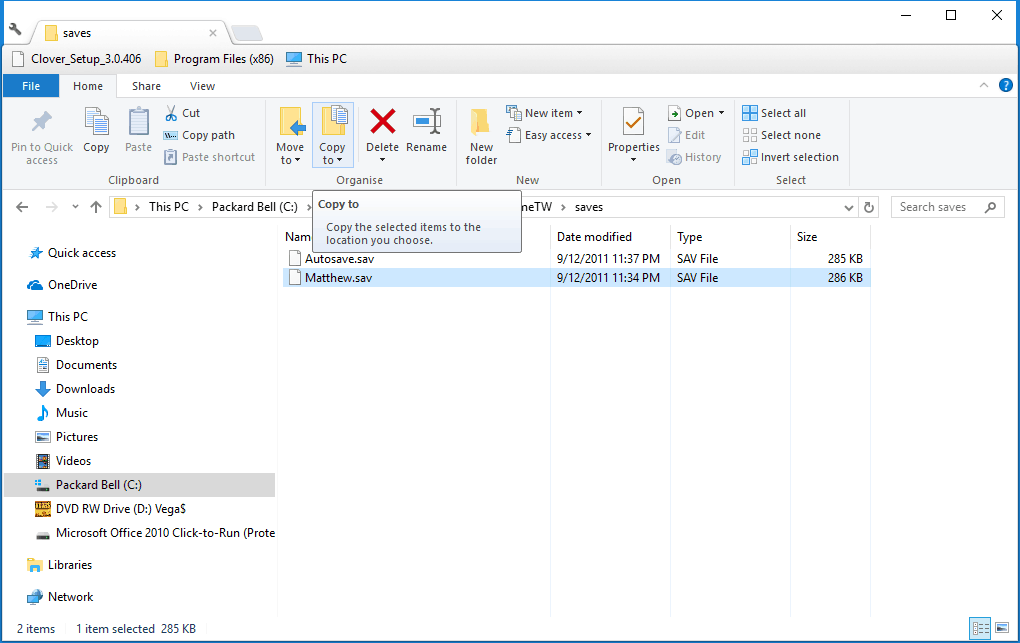Screen dimensions: 1020x643
Task: Open Properties of selected file
Action: 634,134
